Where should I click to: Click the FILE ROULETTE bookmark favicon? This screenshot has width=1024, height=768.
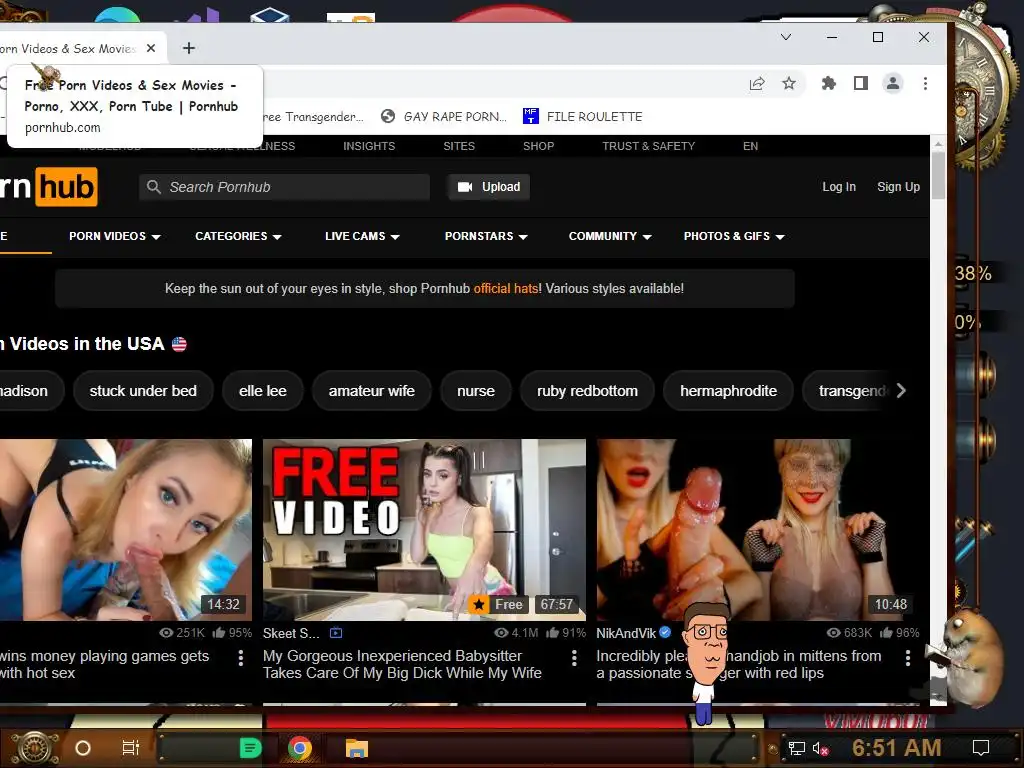coord(531,116)
